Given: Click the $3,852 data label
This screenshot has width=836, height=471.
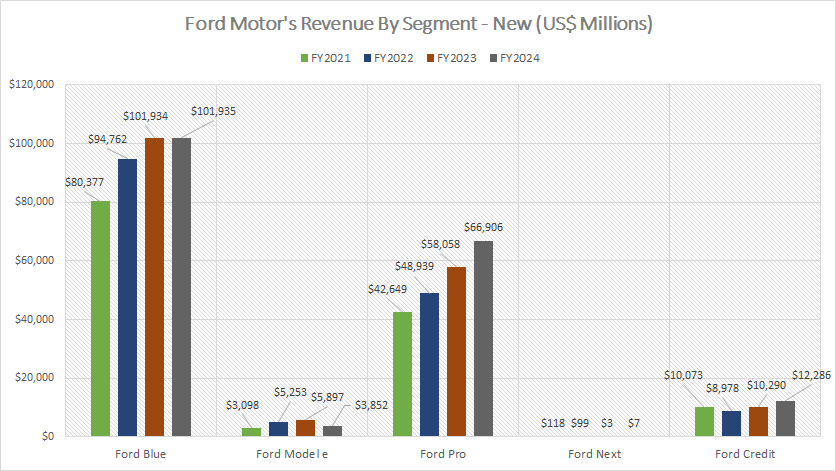Looking at the screenshot, I should pyautogui.click(x=371, y=405).
